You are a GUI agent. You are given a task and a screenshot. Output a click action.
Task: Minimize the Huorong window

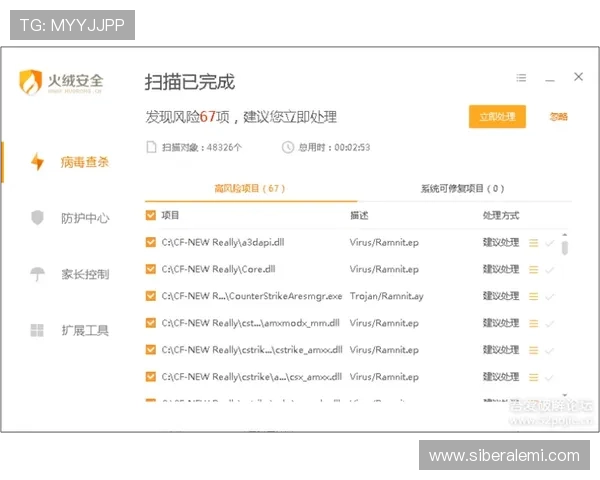coord(550,80)
